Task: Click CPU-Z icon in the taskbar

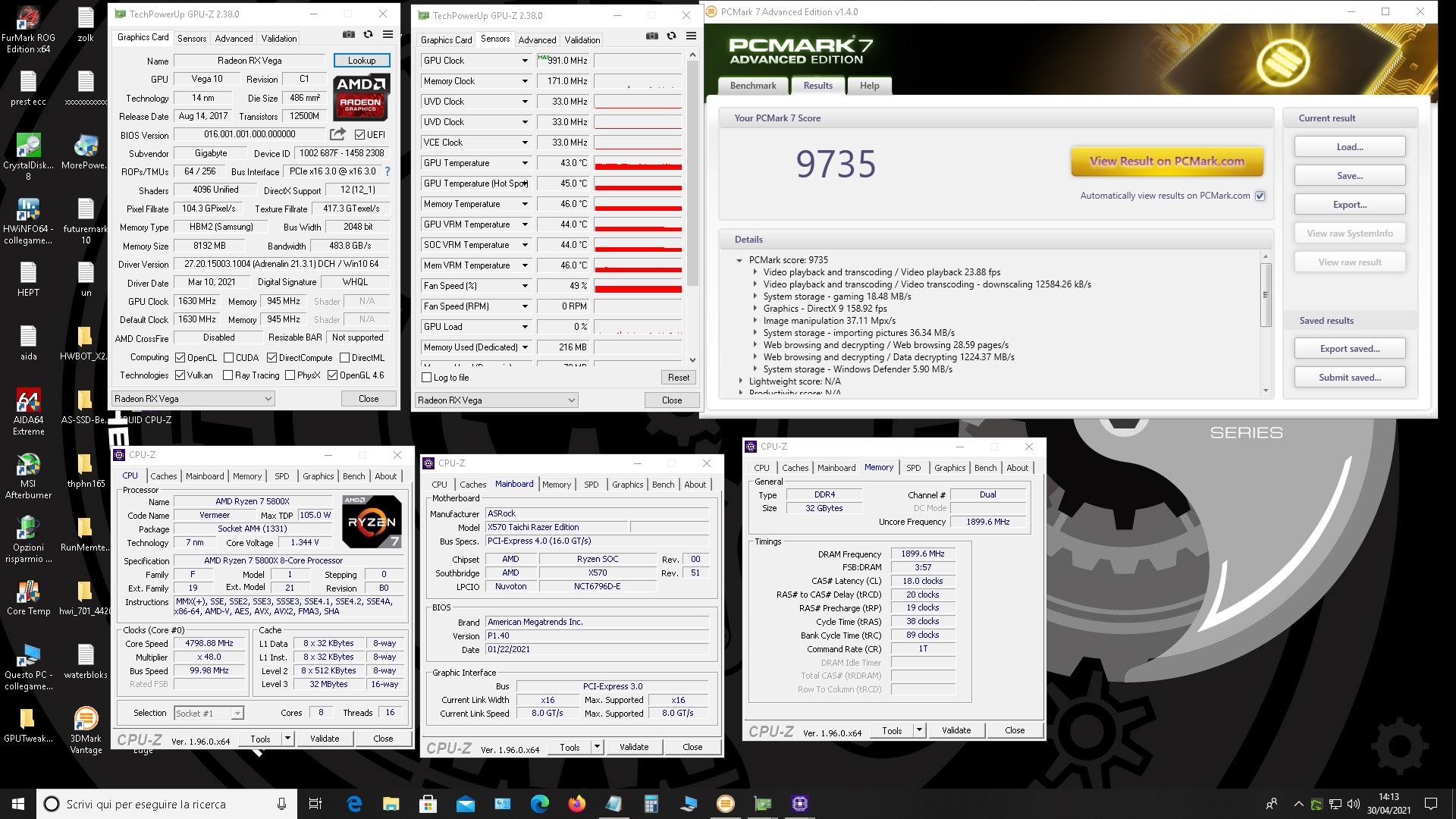Action: click(x=800, y=804)
